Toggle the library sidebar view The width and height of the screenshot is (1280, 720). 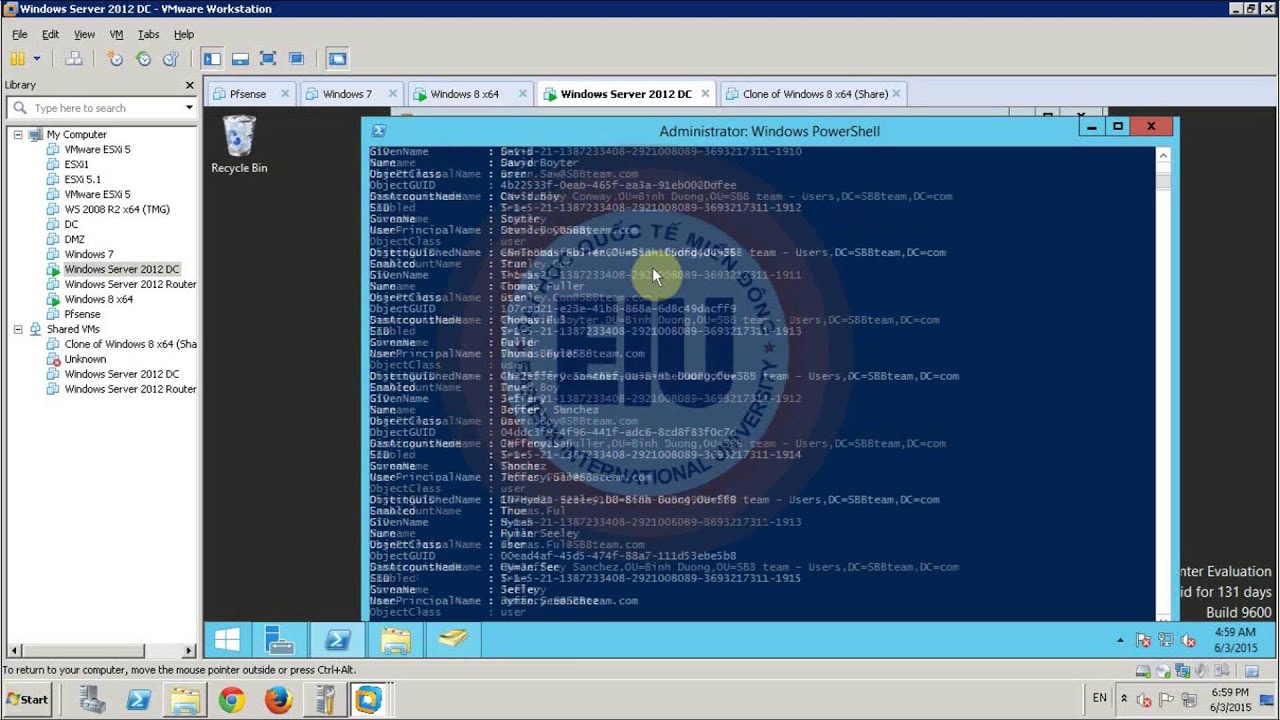point(212,59)
